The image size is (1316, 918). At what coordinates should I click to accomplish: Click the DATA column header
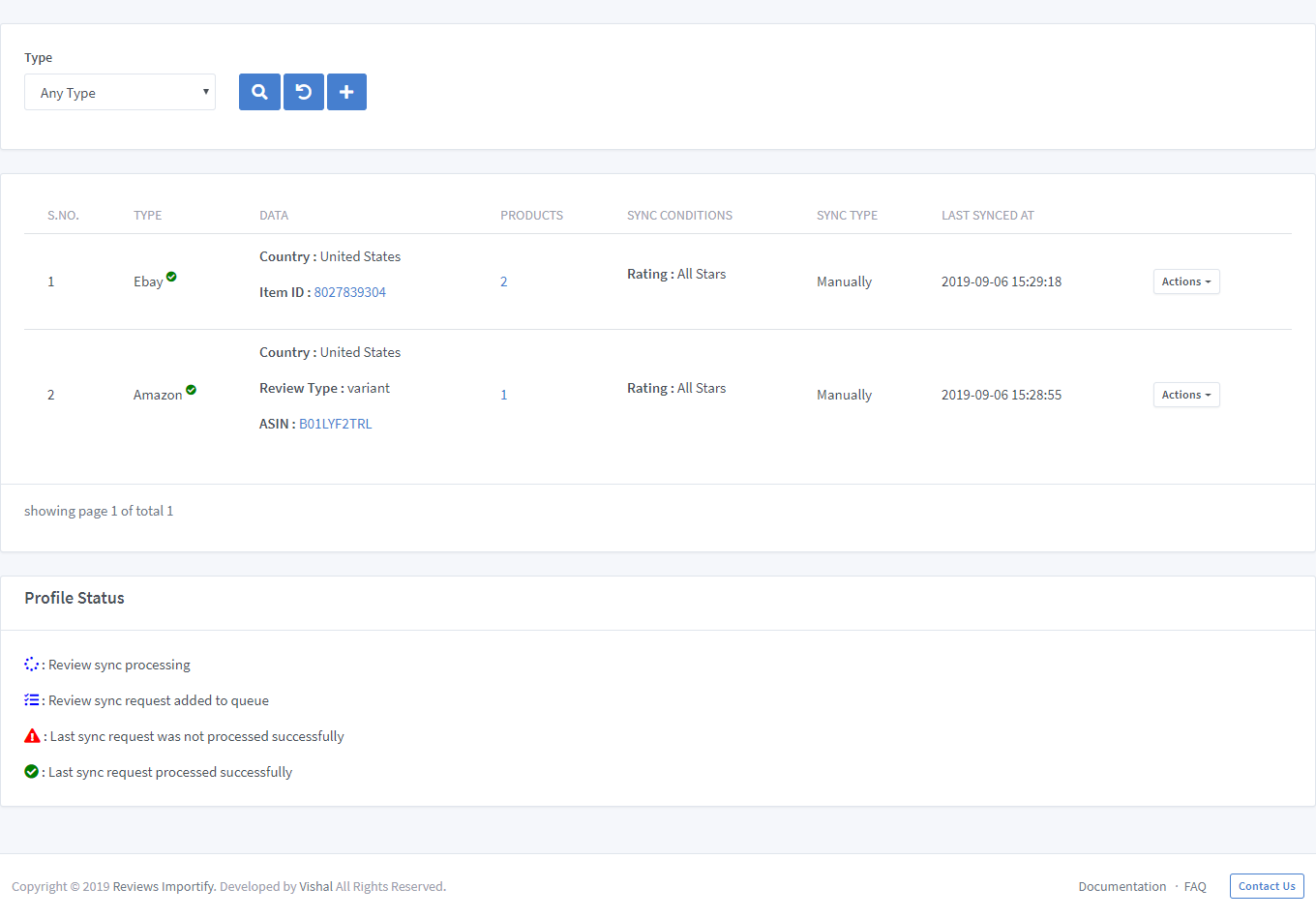click(274, 215)
